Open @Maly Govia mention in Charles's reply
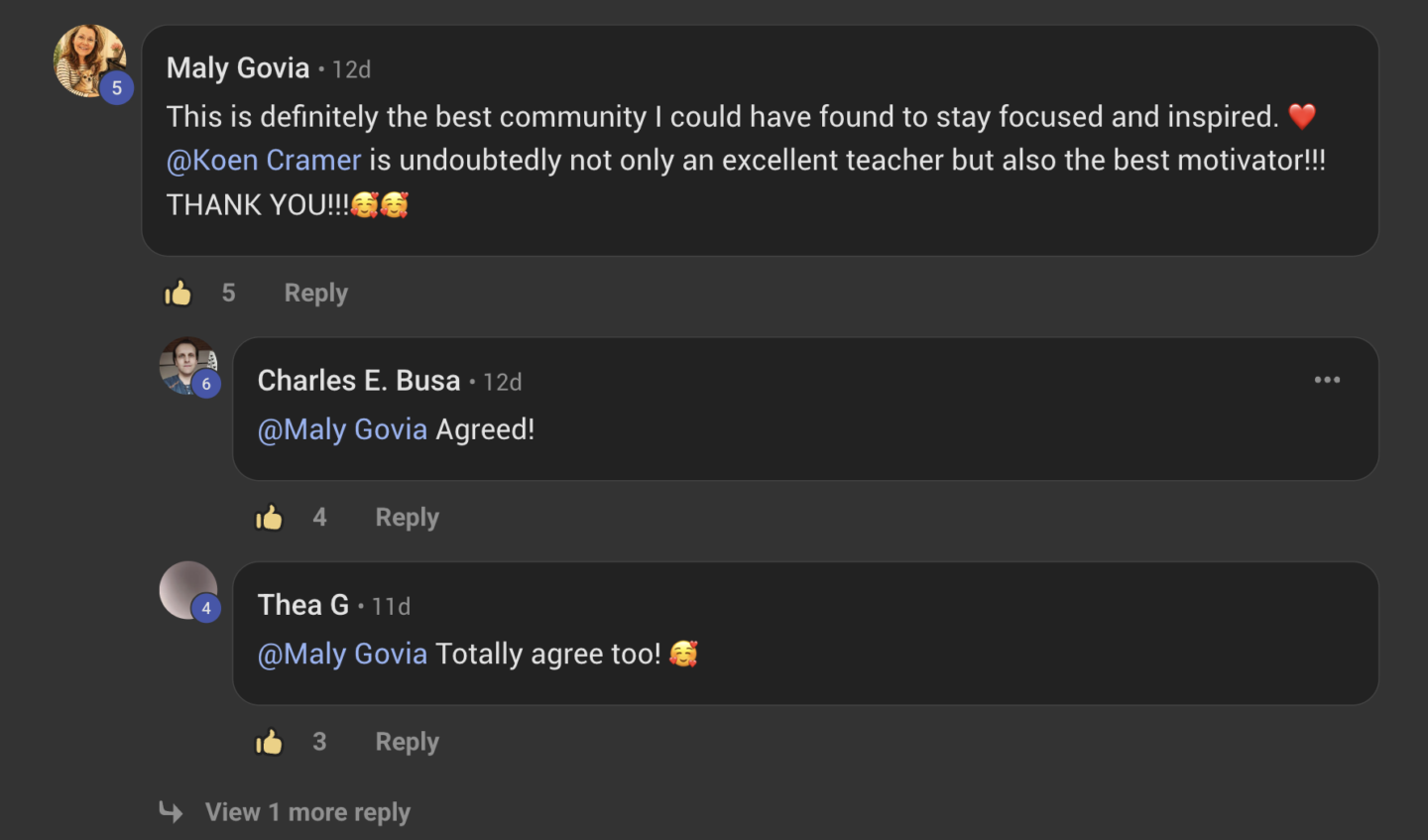 [342, 429]
